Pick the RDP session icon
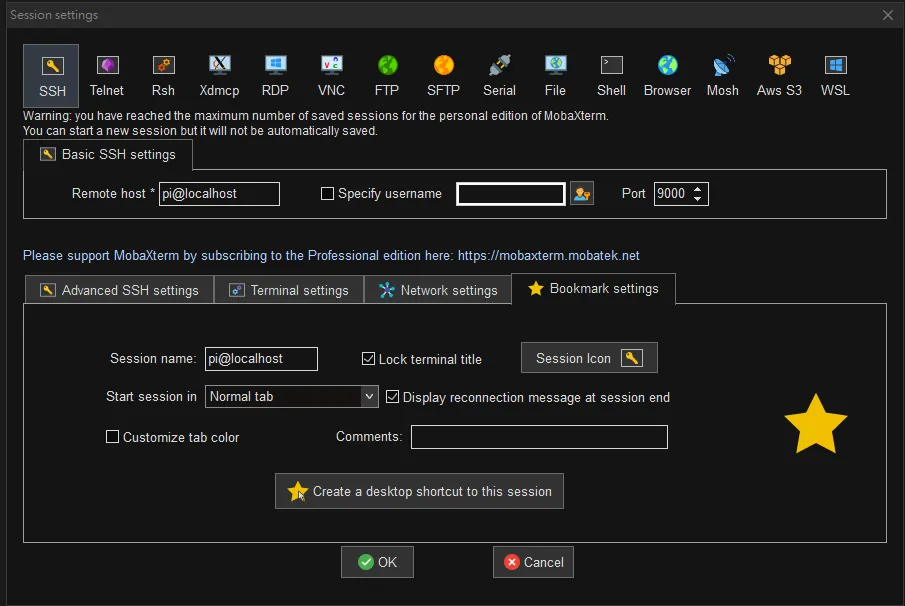Viewport: 905px width, 606px height. pos(275,75)
